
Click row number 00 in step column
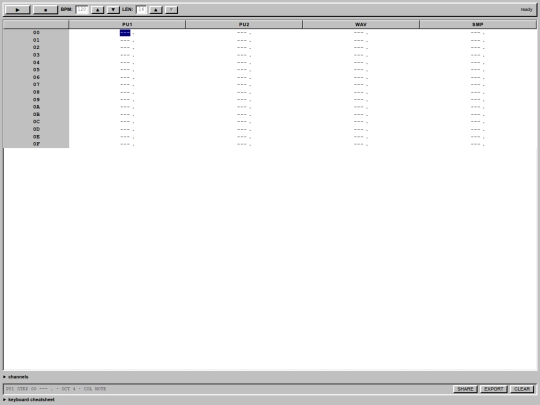(36, 33)
